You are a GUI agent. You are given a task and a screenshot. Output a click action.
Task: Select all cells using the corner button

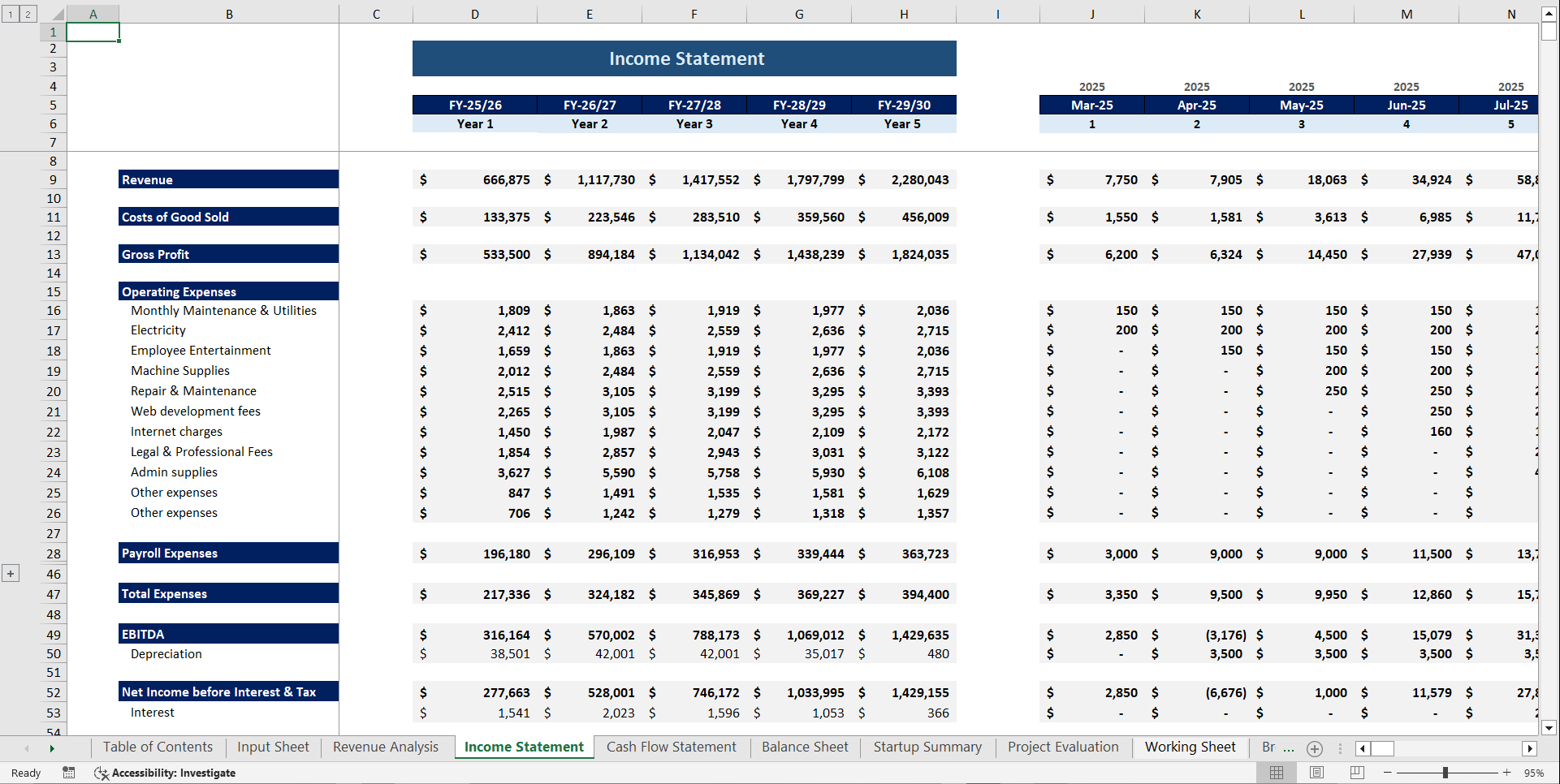tap(57, 13)
